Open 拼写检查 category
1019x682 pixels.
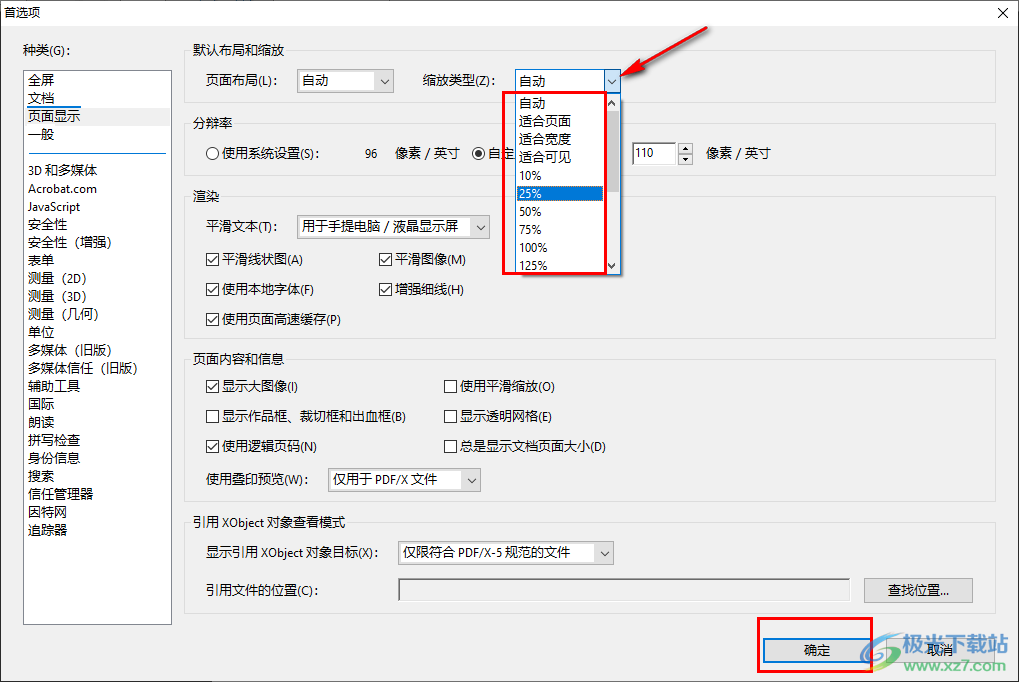(54, 440)
